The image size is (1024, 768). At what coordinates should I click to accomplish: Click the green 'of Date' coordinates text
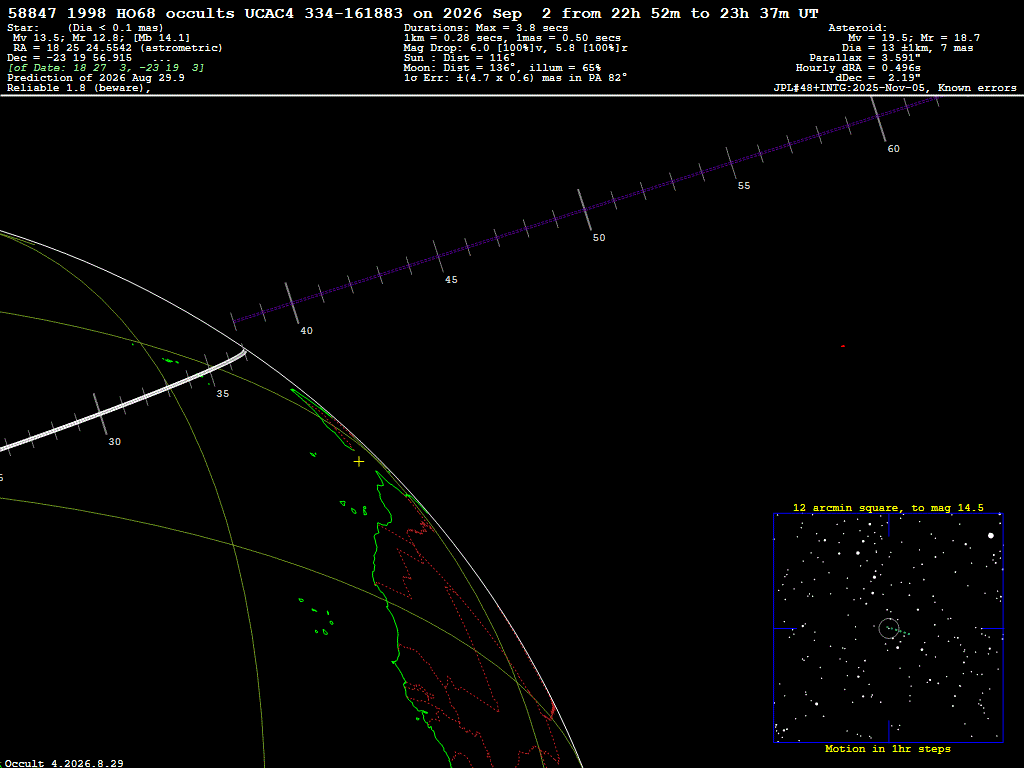106,68
